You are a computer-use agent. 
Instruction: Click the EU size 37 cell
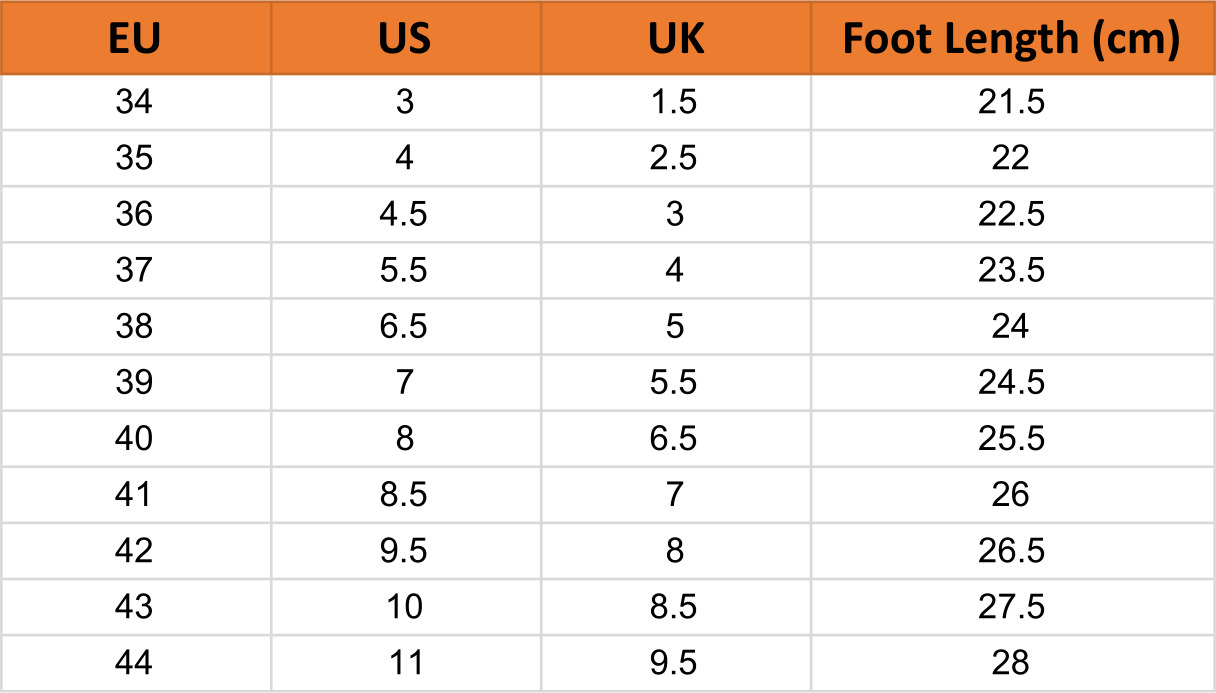point(135,270)
